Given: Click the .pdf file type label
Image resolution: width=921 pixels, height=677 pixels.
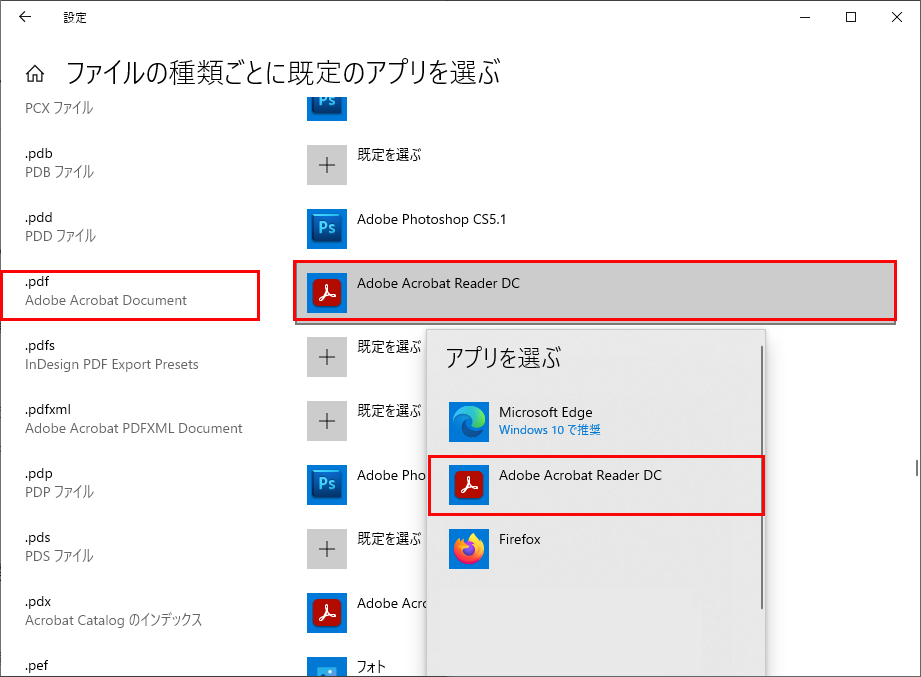Looking at the screenshot, I should pyautogui.click(x=37, y=282).
